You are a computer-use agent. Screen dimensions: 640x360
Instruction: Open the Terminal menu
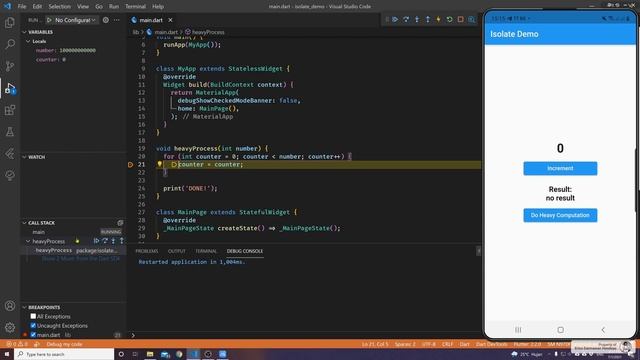pos(136,7)
